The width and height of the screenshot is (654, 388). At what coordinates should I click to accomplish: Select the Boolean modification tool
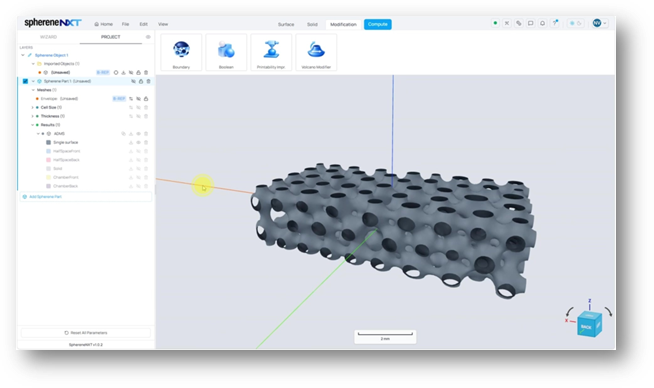click(226, 53)
